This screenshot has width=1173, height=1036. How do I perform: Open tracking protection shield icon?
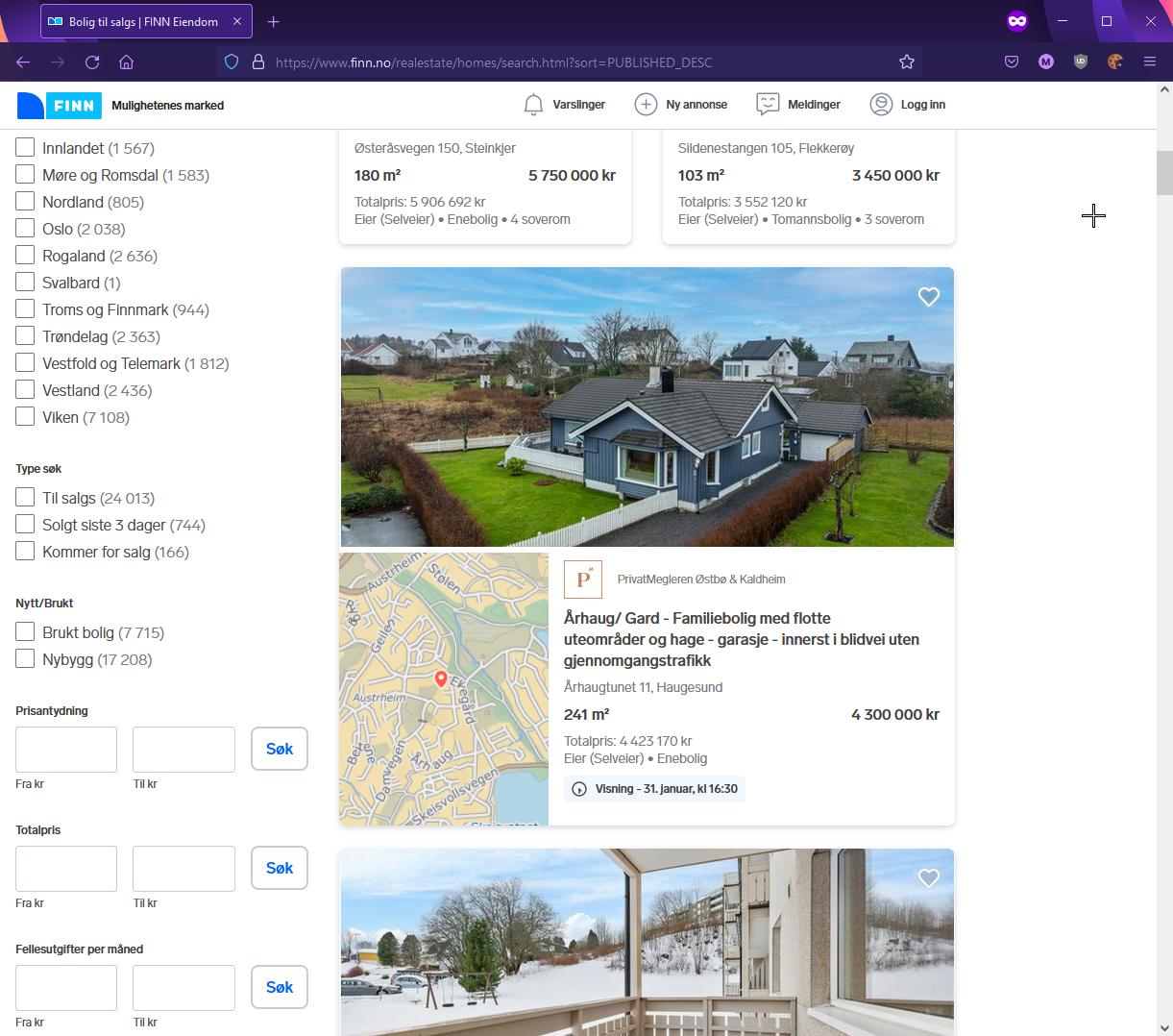(x=232, y=62)
